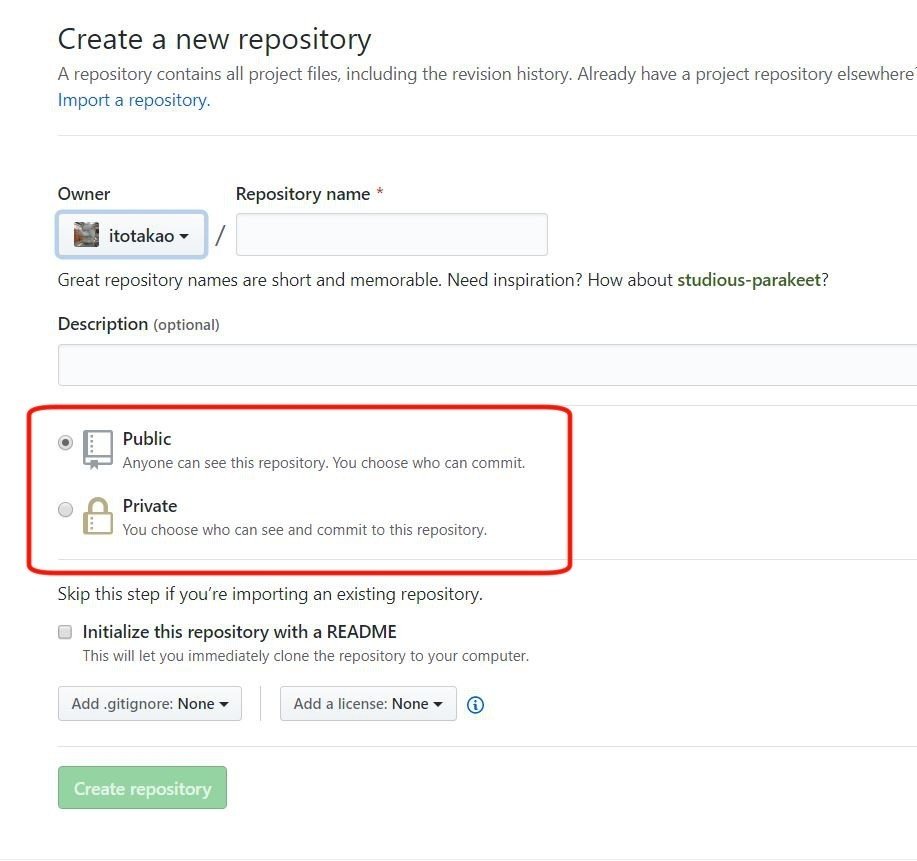This screenshot has height=861, width=917.
Task: Enable Initialize this repository with a README
Action: (x=65, y=632)
